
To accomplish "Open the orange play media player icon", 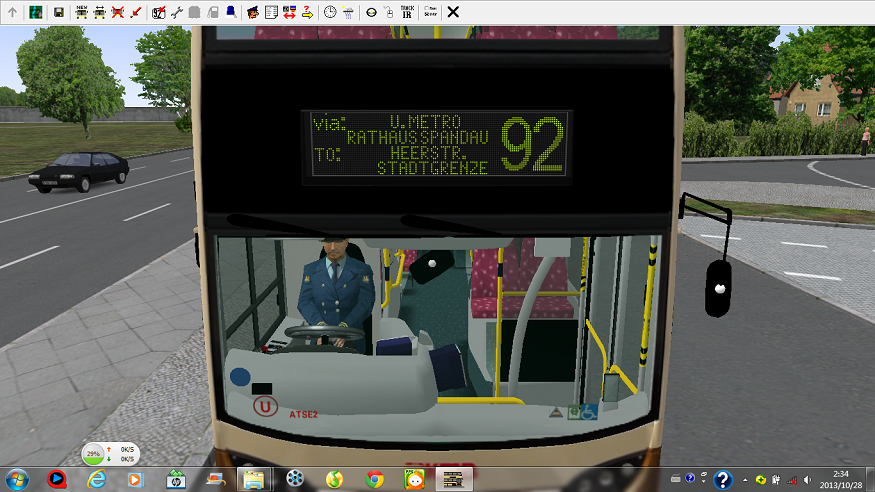I will (136, 479).
